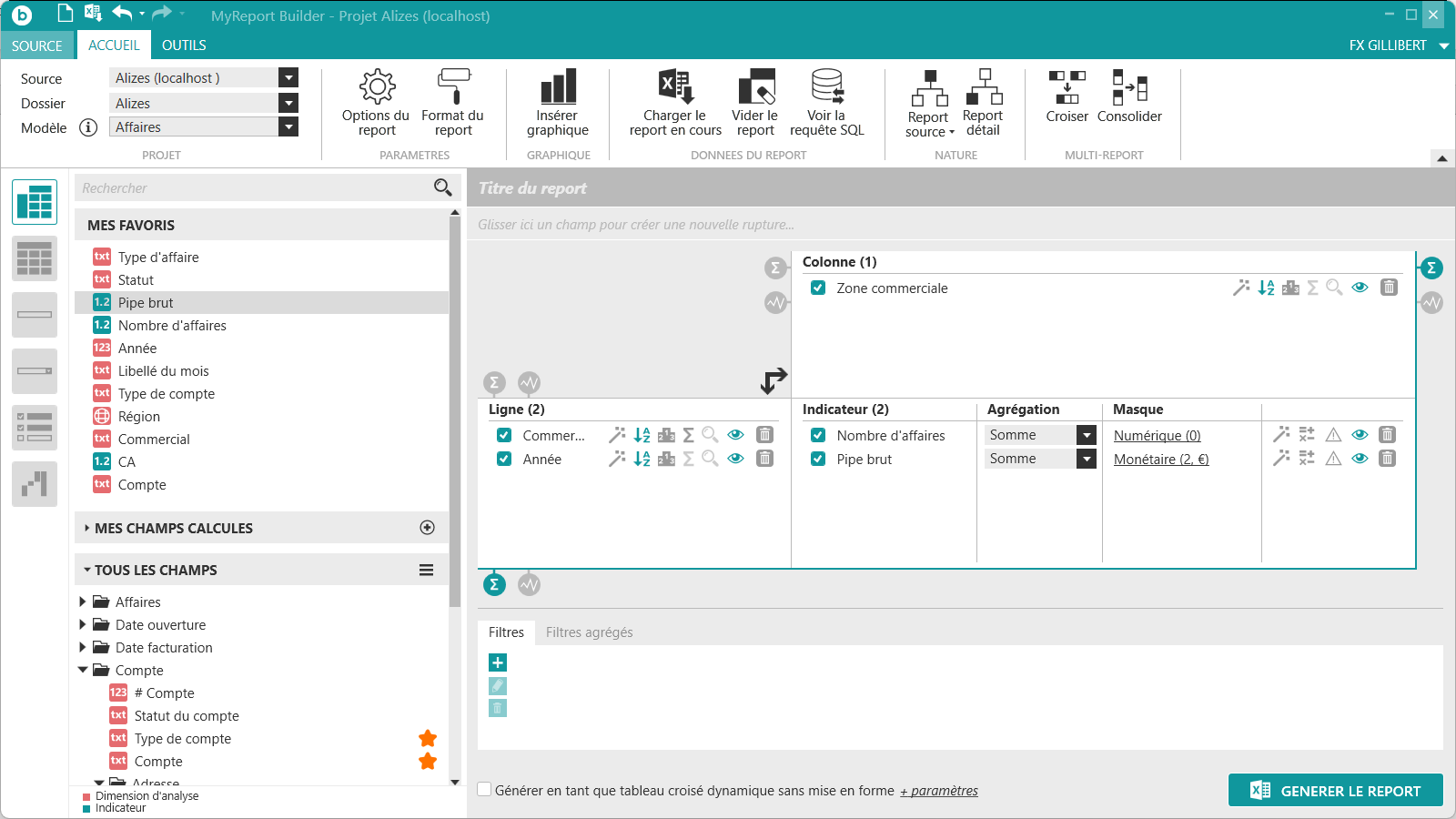
Task: Open aggregation dropdown for Nombre d'affaires
Action: click(1087, 435)
